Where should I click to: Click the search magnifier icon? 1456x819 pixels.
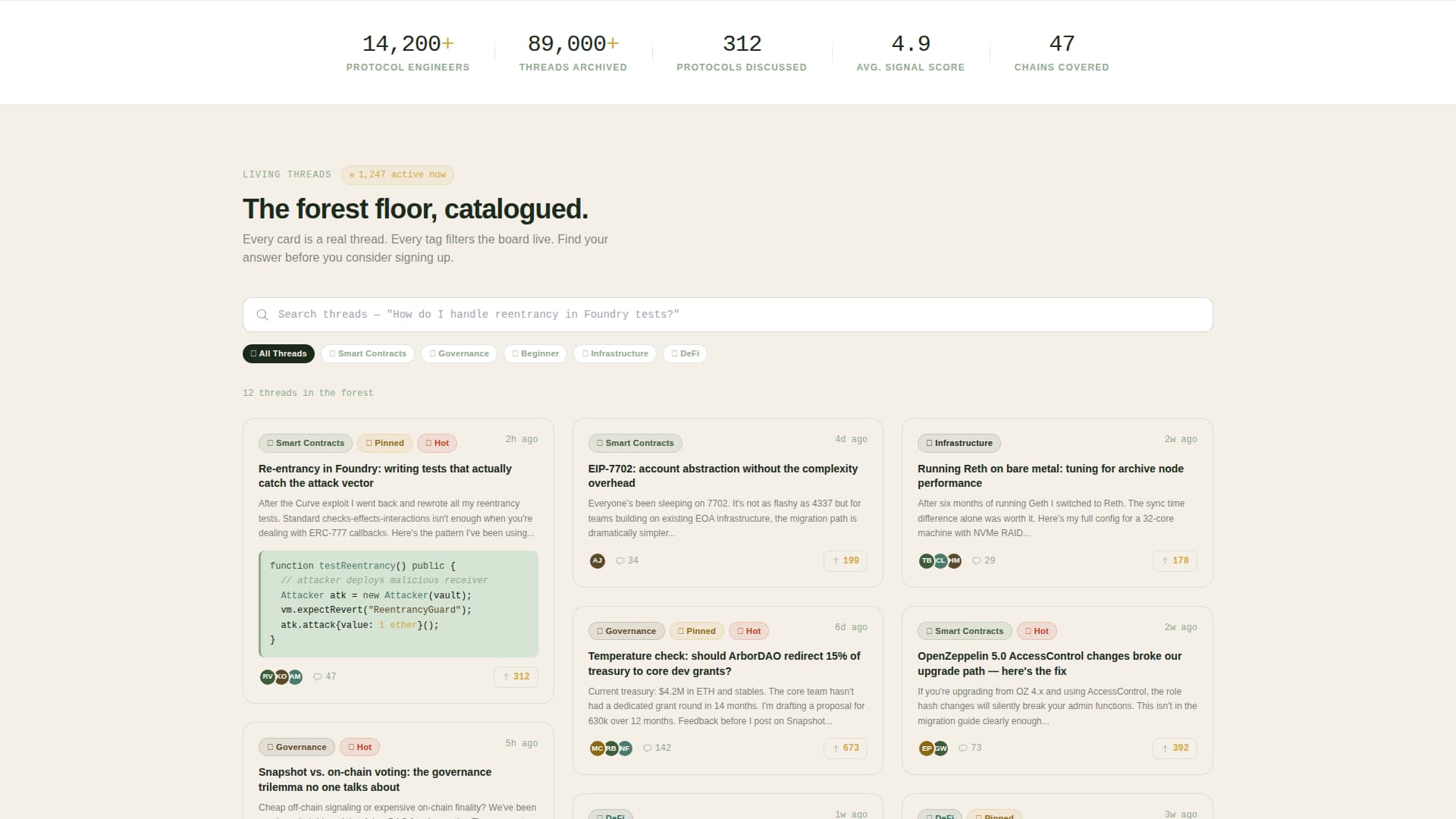point(262,314)
